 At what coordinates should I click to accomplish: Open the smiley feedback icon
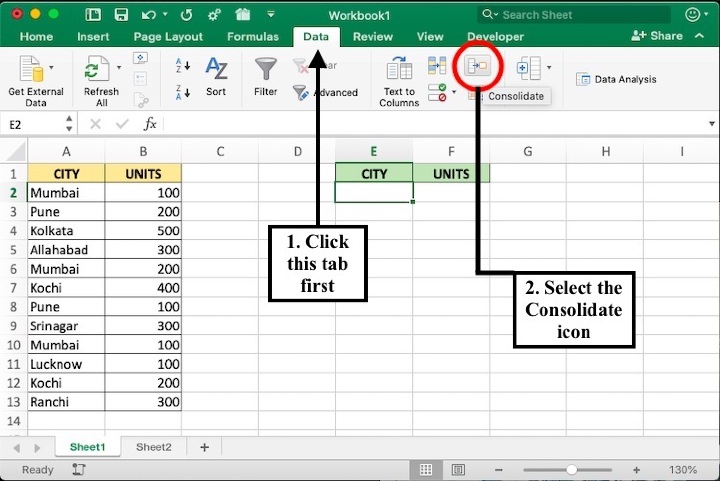pyautogui.click(x=692, y=15)
